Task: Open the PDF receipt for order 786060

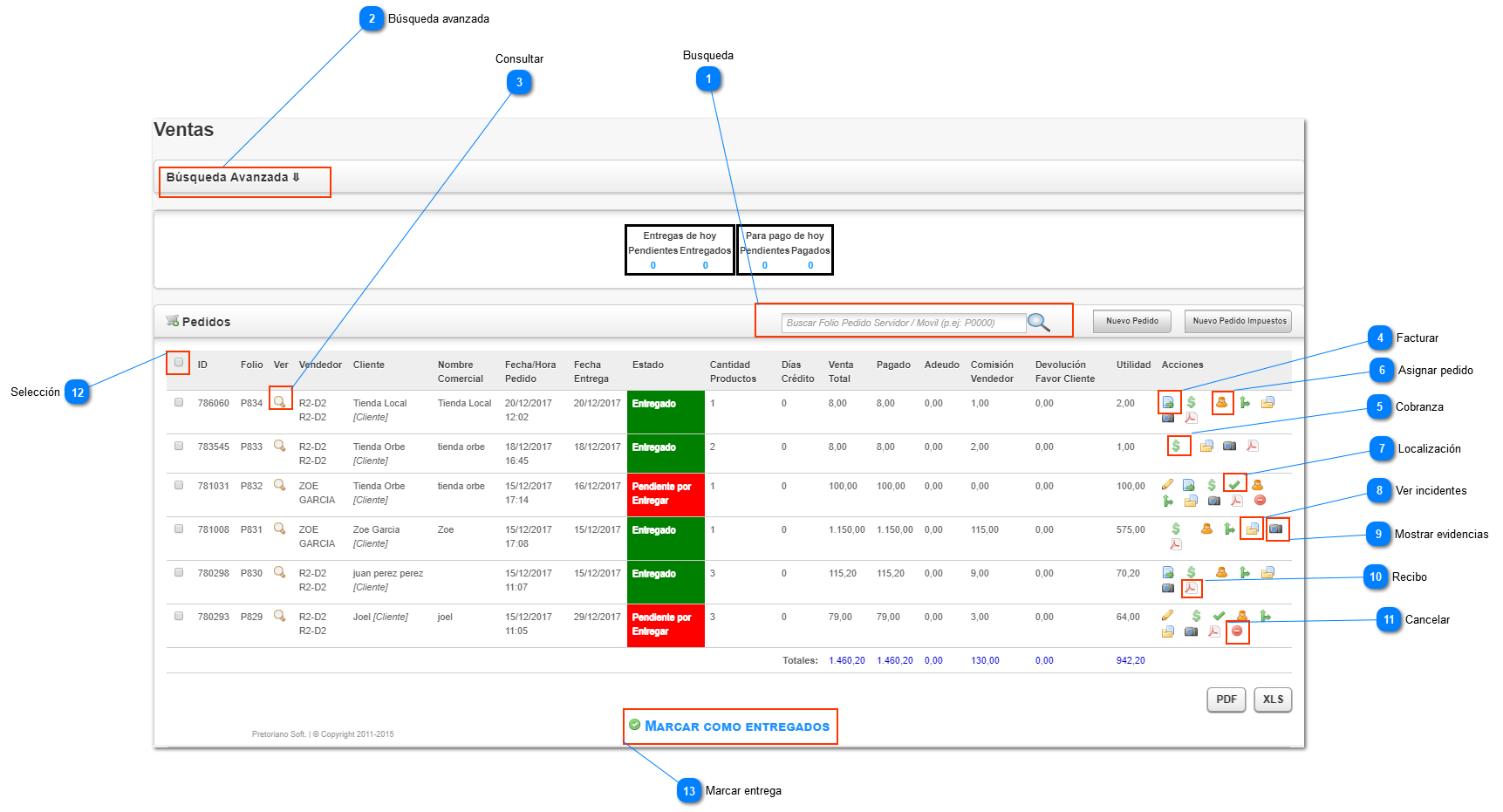Action: (1191, 418)
